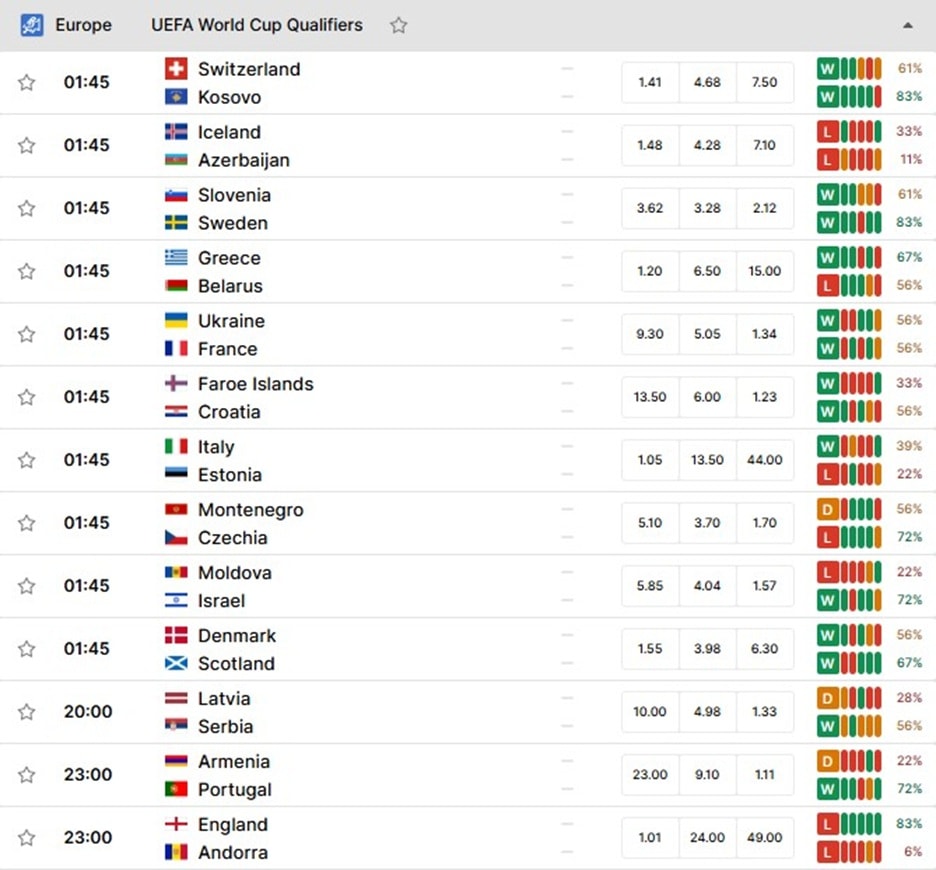Select away win odds 1.34 for France
Image resolution: width=936 pixels, height=870 pixels.
pyautogui.click(x=765, y=334)
